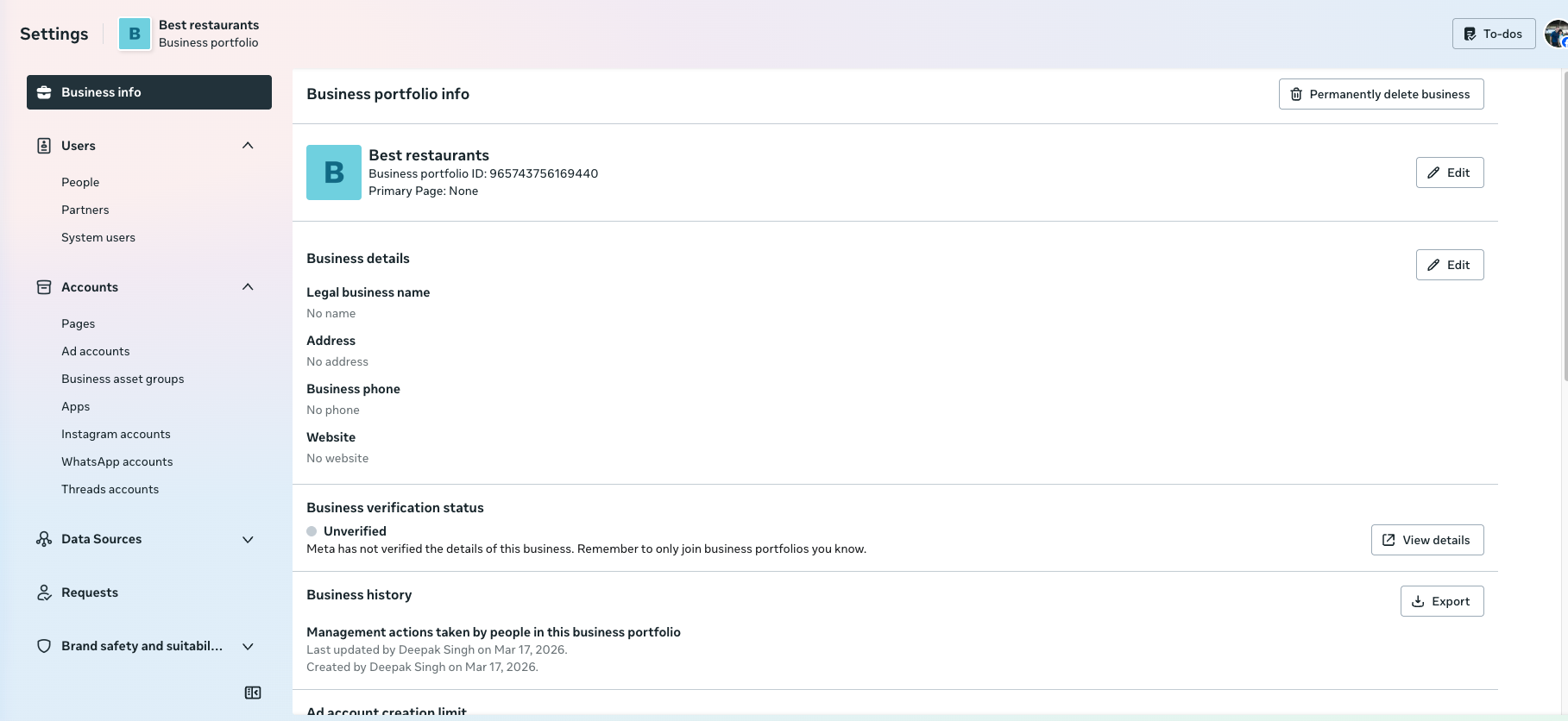1568x721 pixels.
Task: Click the page vertical scrollbar
Action: (x=1565, y=226)
